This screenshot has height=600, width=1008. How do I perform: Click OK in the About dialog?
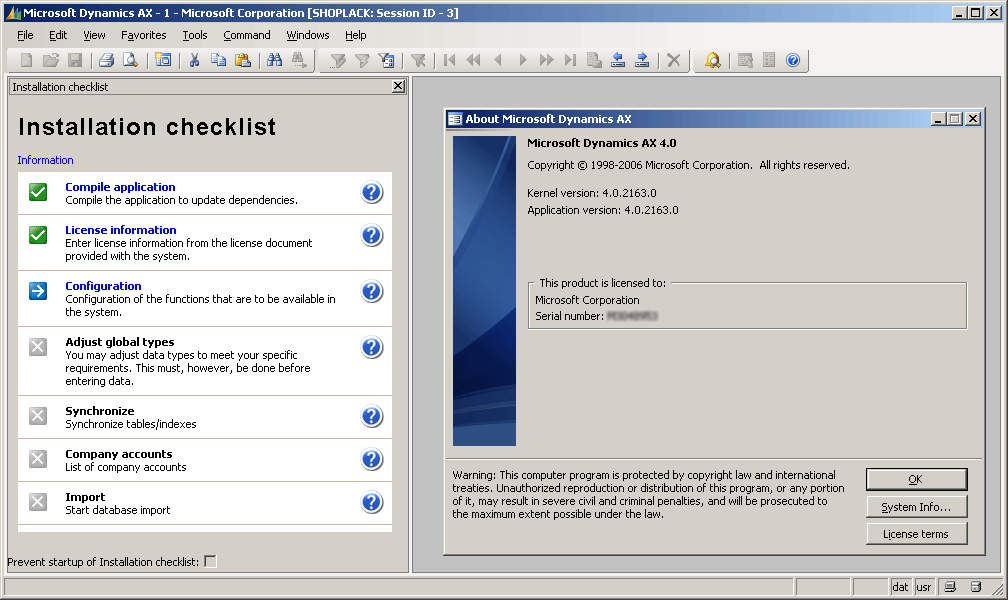point(916,479)
